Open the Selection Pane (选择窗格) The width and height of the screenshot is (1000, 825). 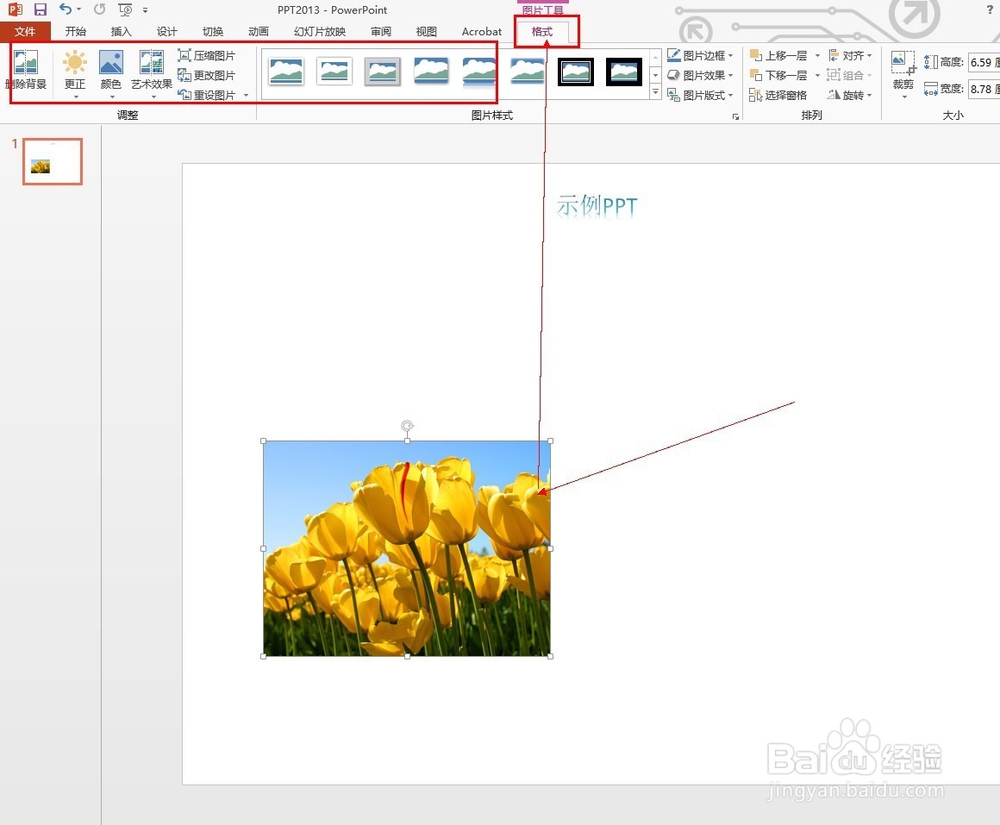point(778,95)
